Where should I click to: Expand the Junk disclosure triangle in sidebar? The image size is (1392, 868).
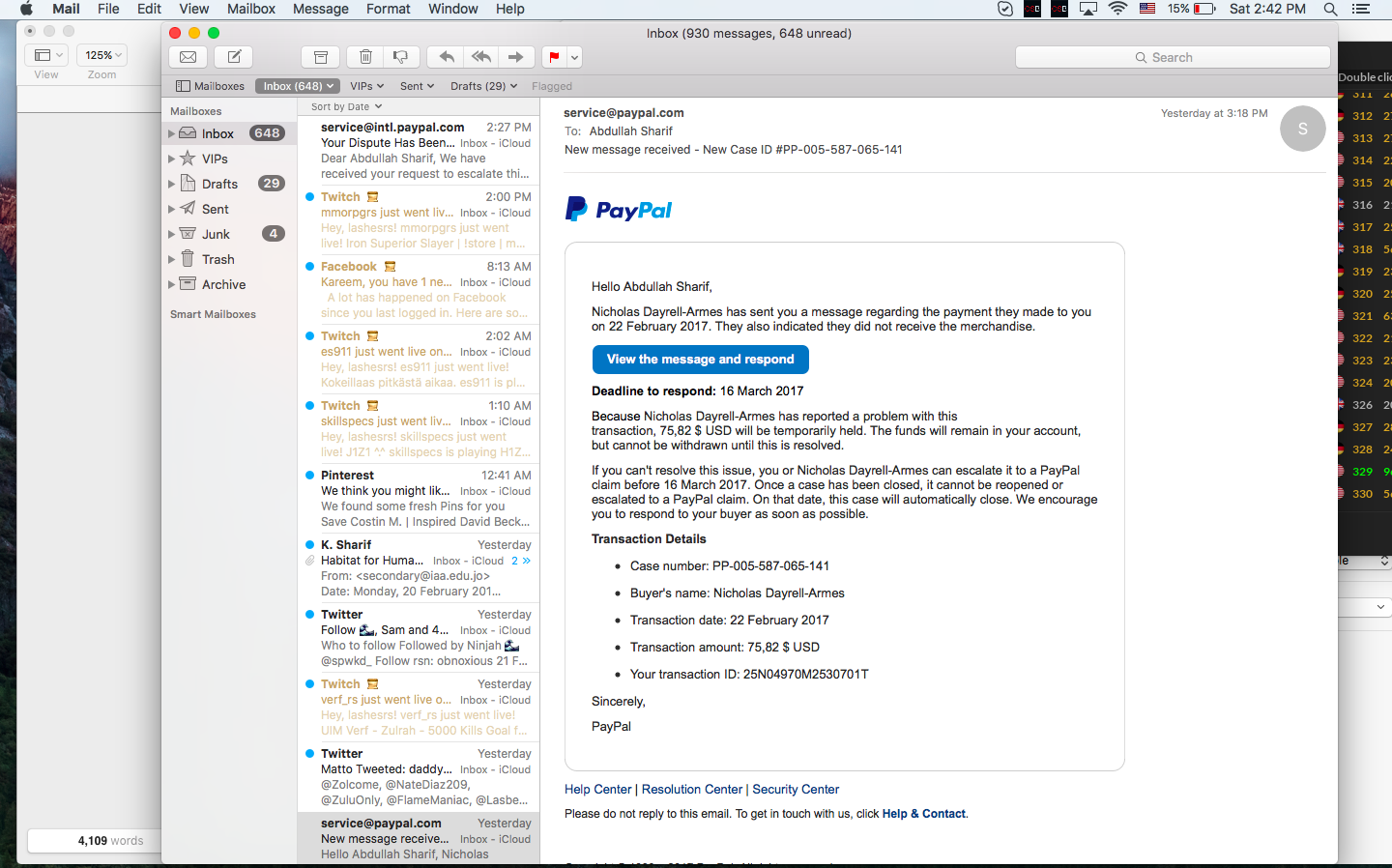(x=172, y=234)
